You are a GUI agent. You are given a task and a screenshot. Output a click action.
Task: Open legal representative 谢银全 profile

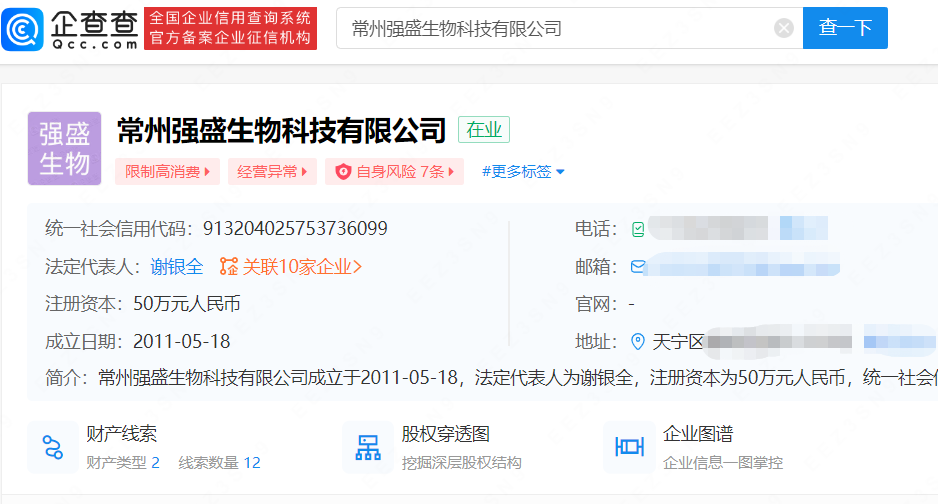[x=176, y=267]
